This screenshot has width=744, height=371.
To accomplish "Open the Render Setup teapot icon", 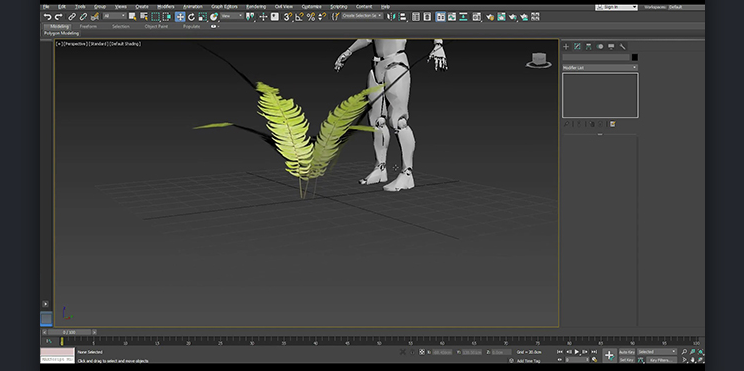I will [490, 17].
